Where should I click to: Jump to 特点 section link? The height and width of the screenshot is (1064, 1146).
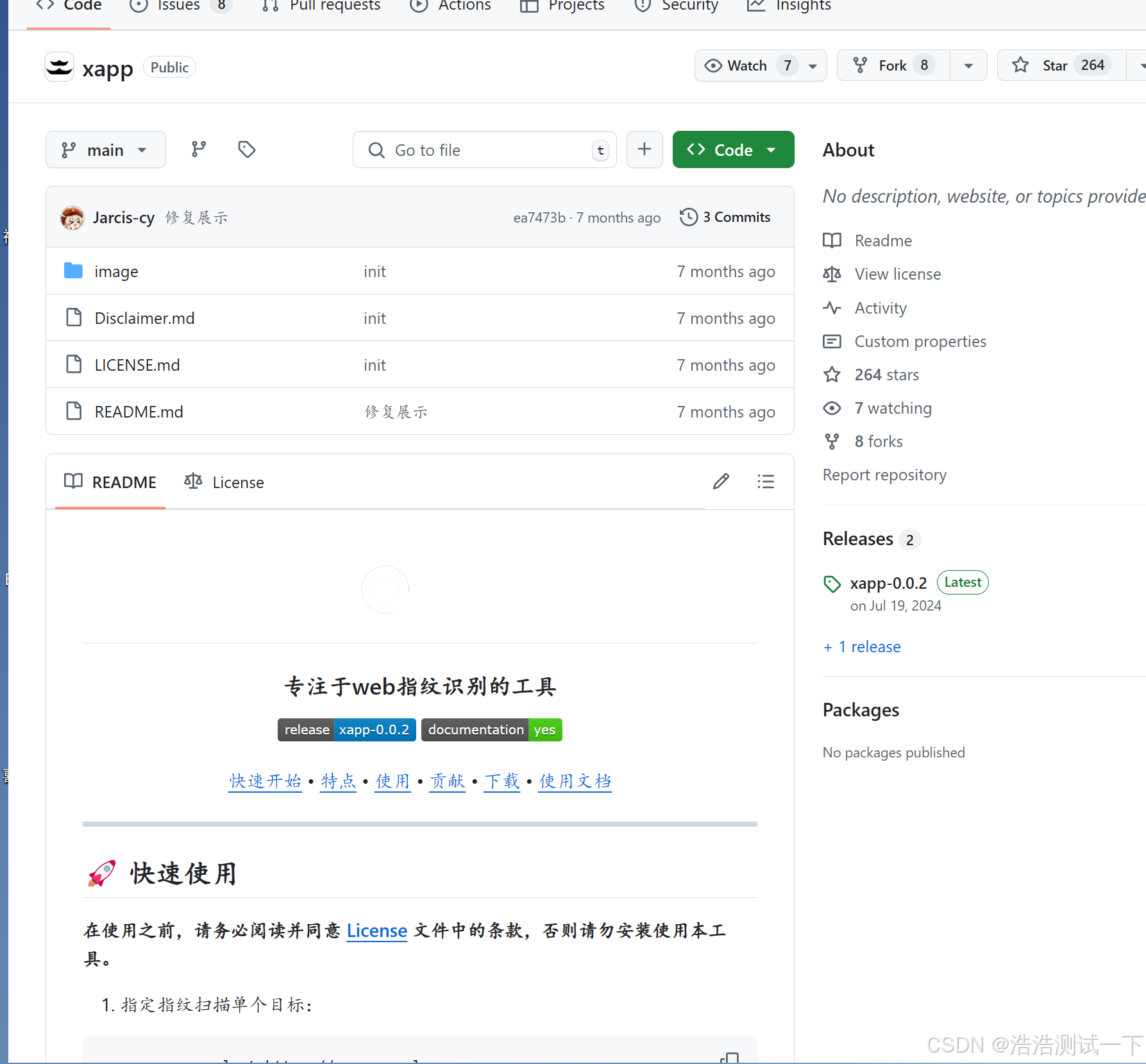(338, 781)
